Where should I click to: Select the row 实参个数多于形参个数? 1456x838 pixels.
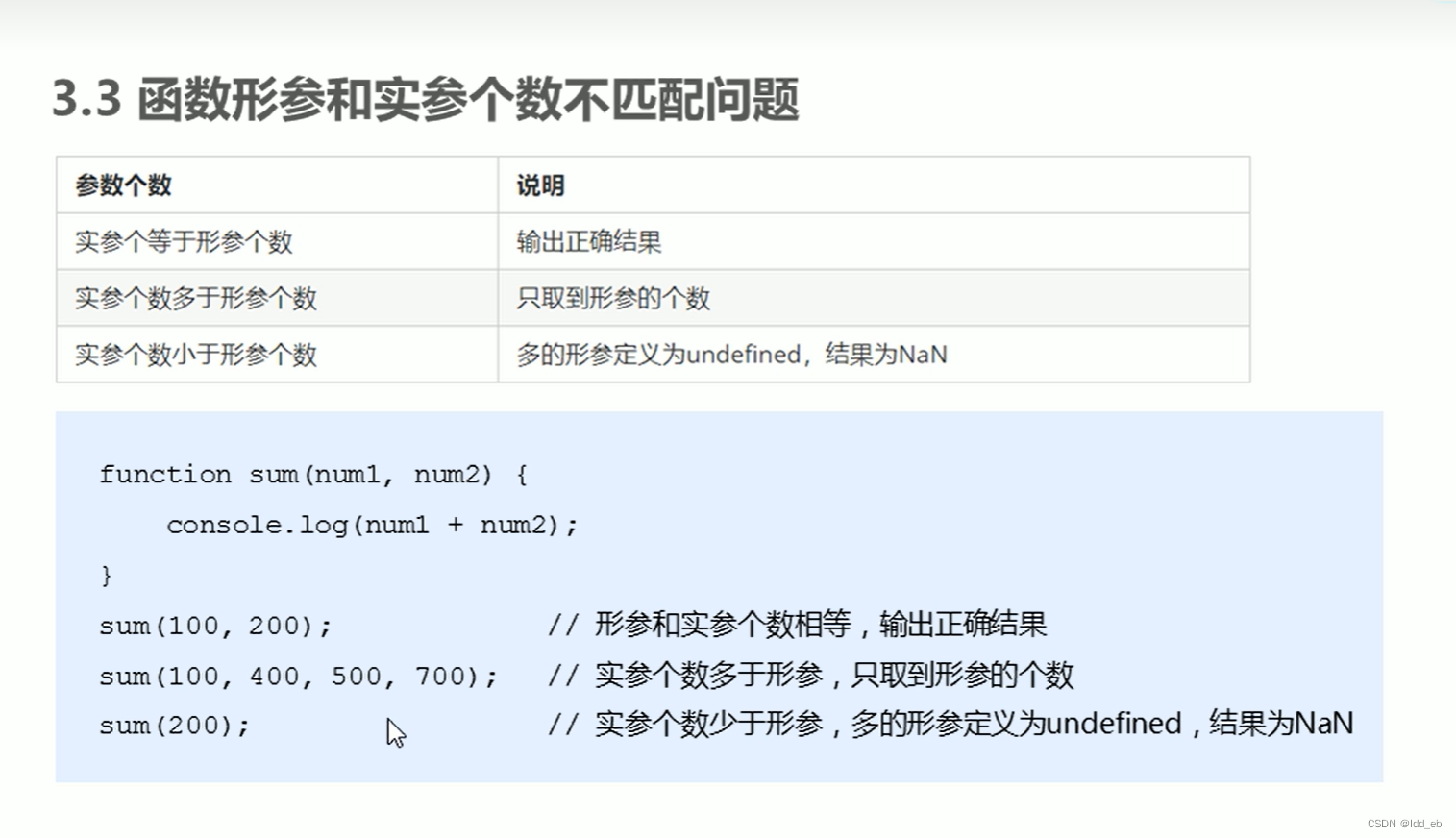pos(197,298)
